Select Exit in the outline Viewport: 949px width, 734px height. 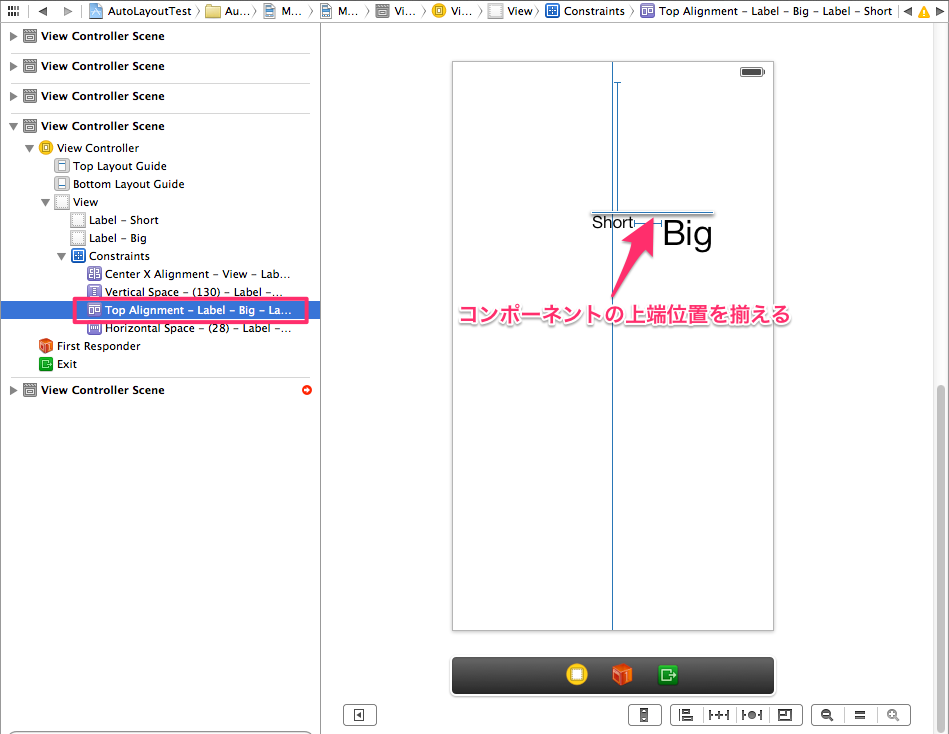[67, 364]
